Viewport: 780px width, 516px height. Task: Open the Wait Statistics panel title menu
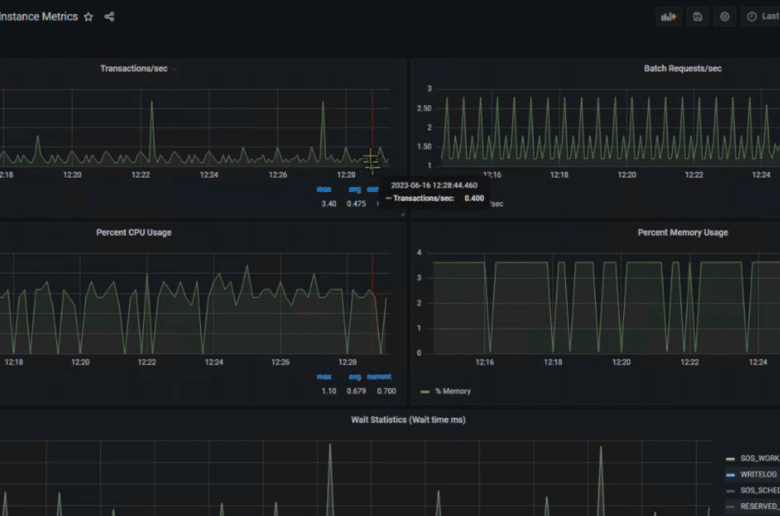pos(408,420)
